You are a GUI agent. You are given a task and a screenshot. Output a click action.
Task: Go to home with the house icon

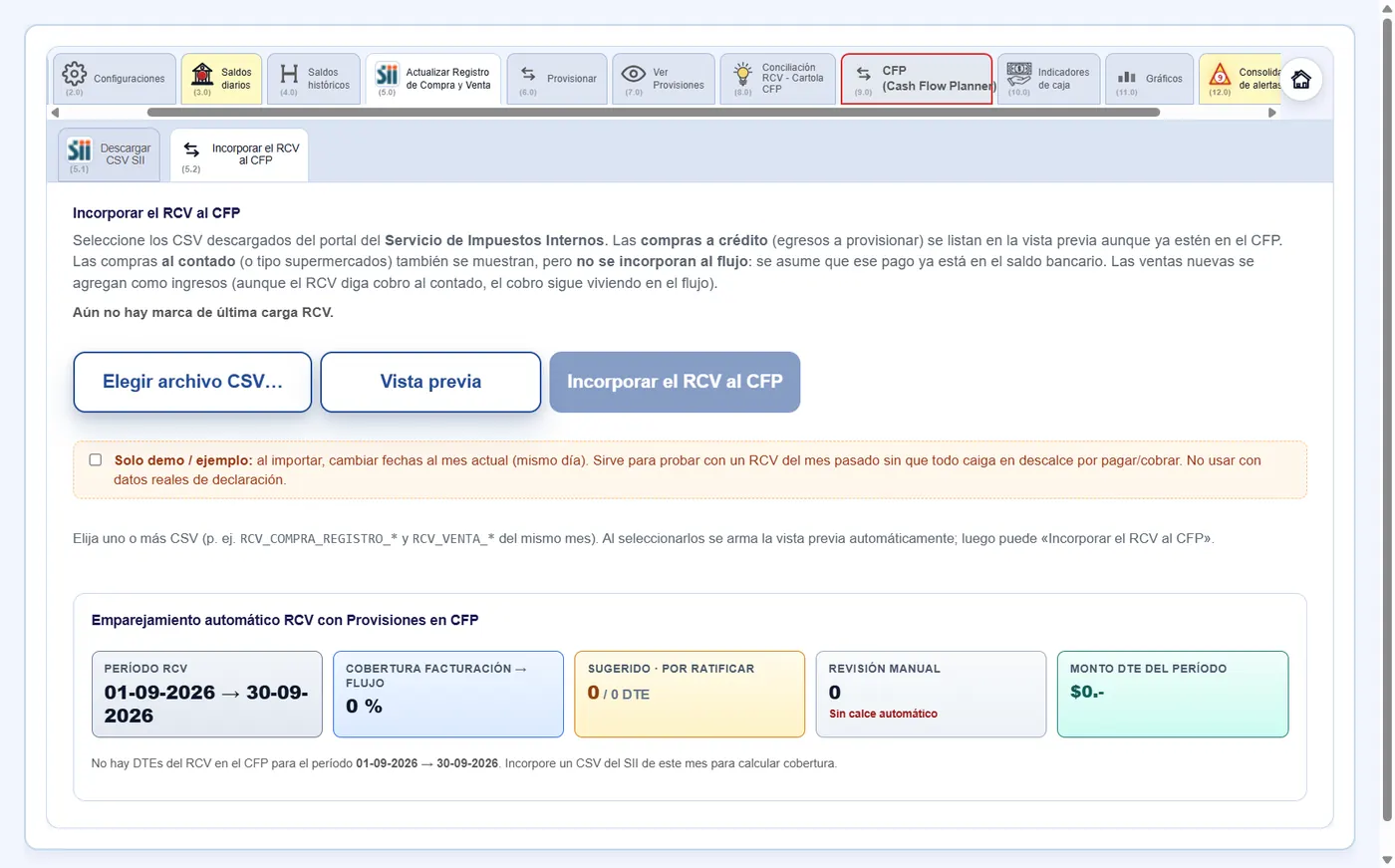(1301, 80)
